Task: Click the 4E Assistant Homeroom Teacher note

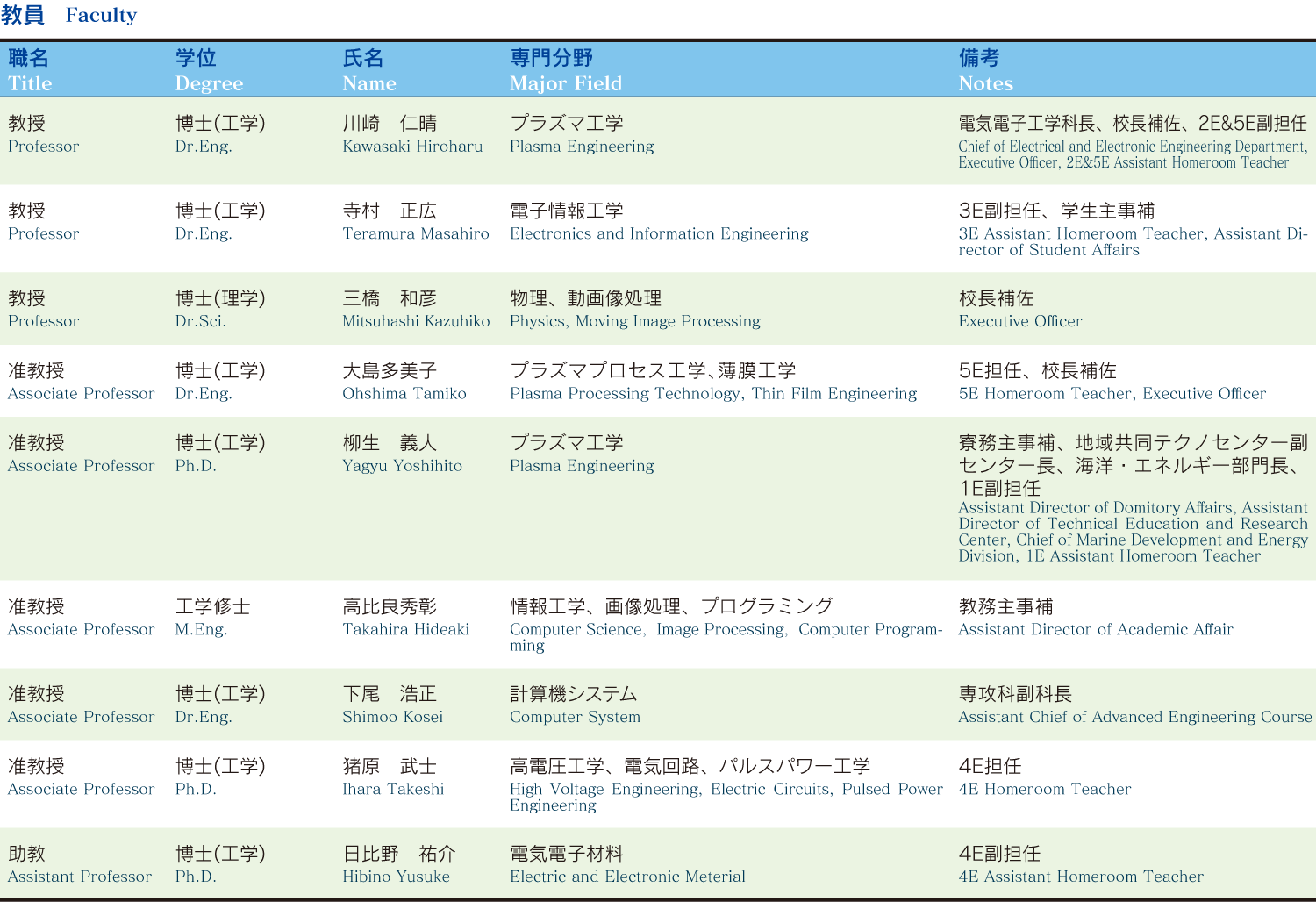Action: click(x=1081, y=877)
